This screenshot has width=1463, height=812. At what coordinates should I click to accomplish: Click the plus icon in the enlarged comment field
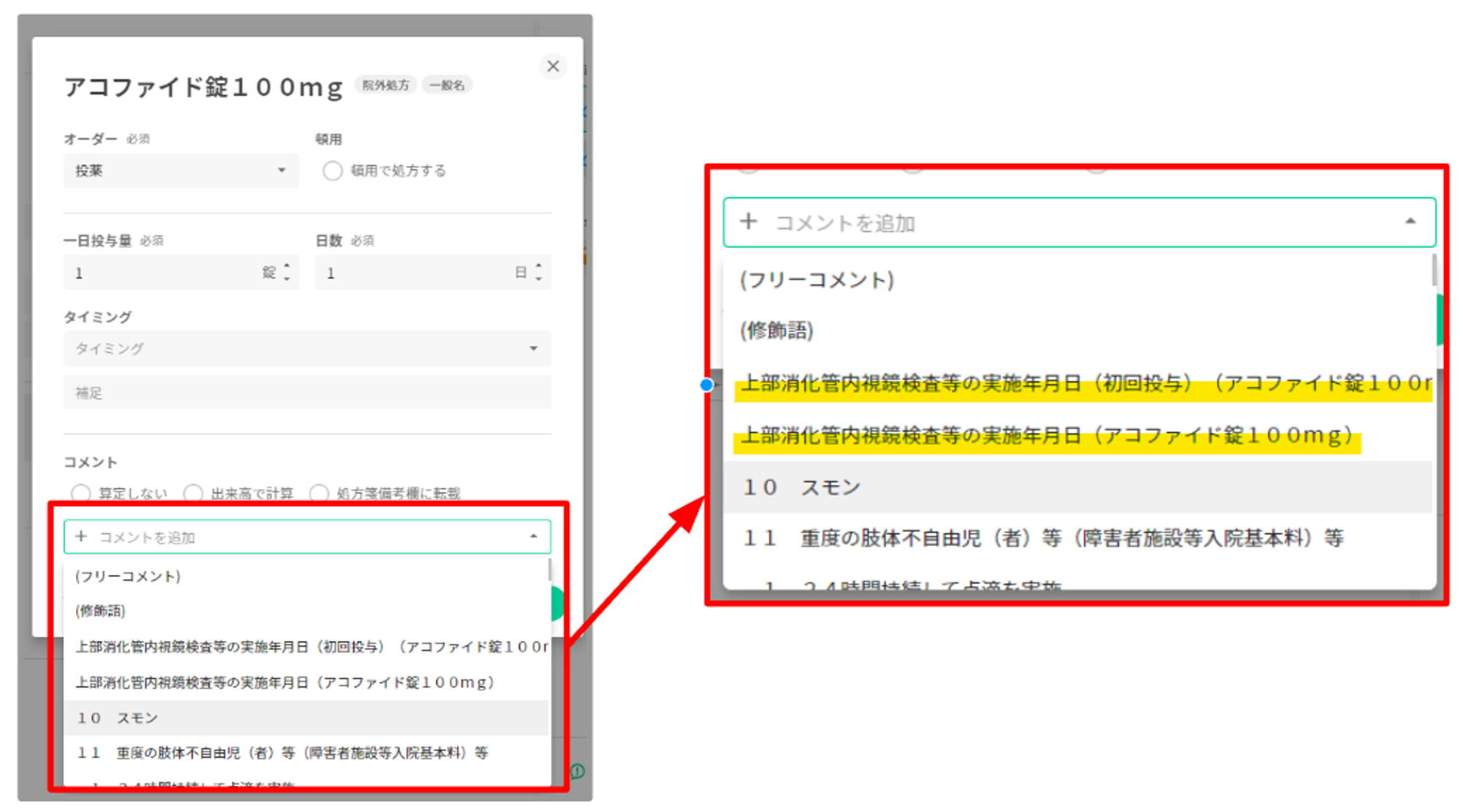point(748,221)
